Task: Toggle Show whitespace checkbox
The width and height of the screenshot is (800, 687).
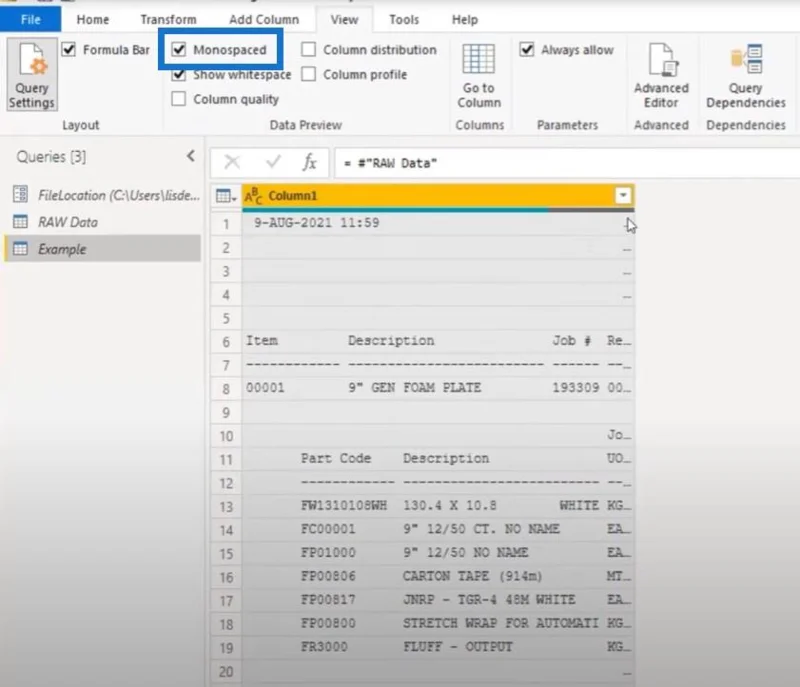Action: [179, 74]
